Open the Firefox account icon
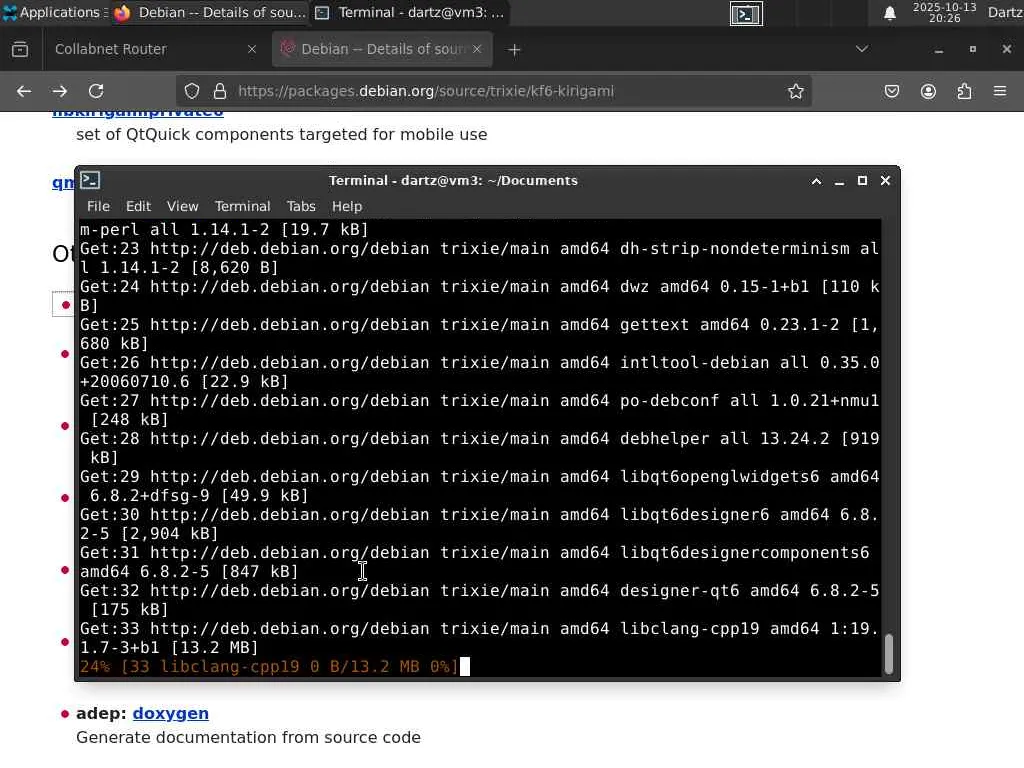The width and height of the screenshot is (1024, 768). tap(928, 91)
